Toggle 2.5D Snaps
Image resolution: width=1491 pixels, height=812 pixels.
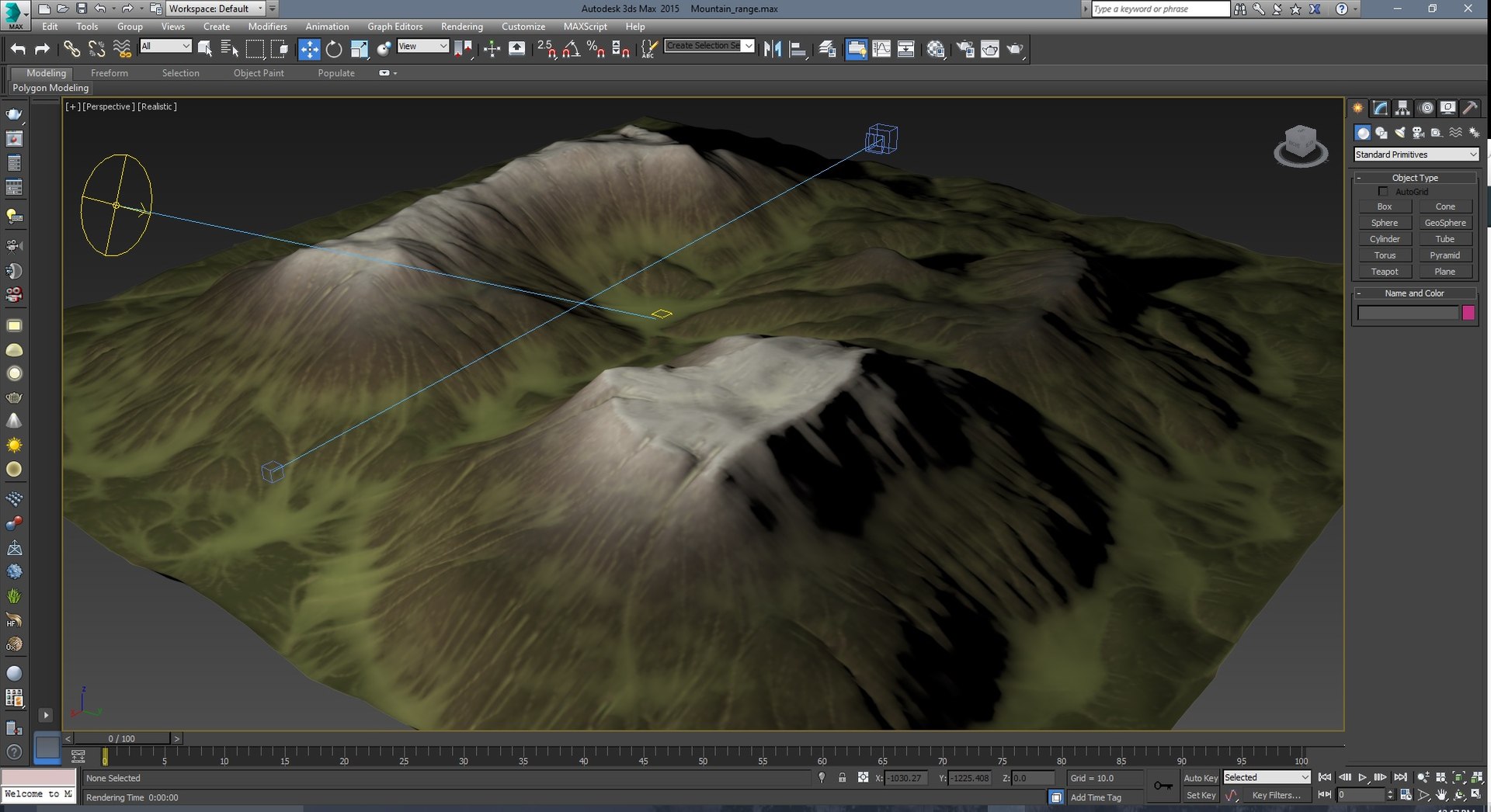click(x=546, y=49)
